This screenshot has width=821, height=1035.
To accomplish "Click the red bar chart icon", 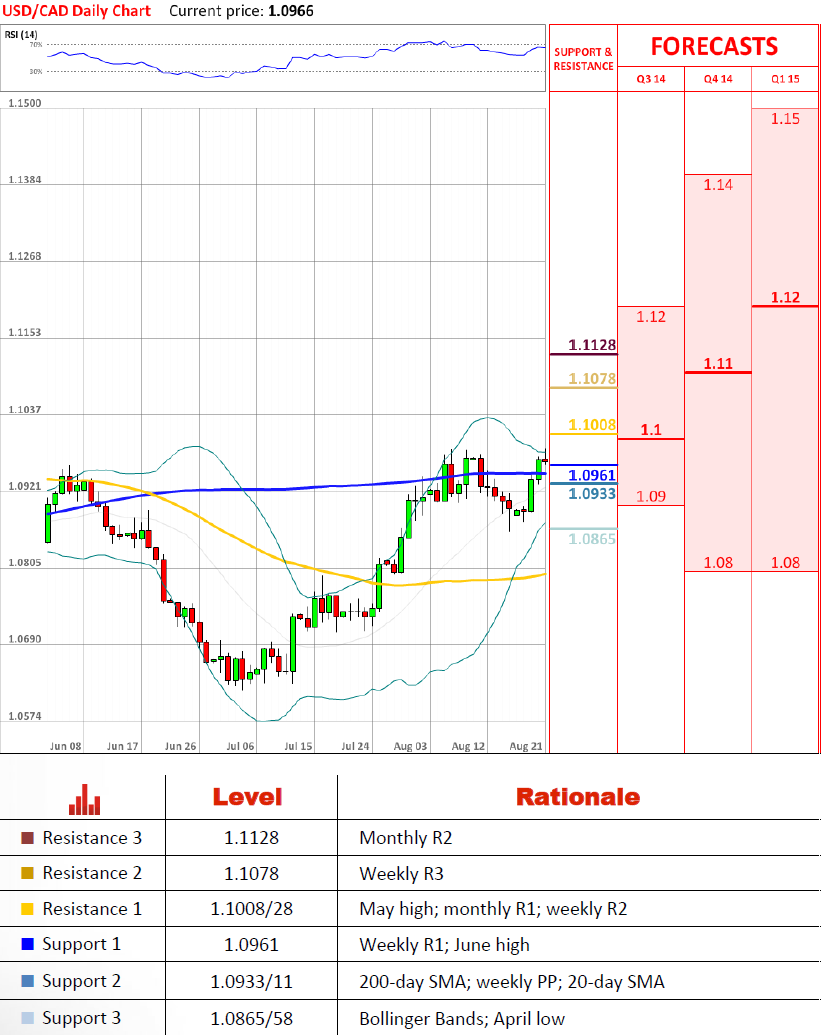I will (84, 799).
